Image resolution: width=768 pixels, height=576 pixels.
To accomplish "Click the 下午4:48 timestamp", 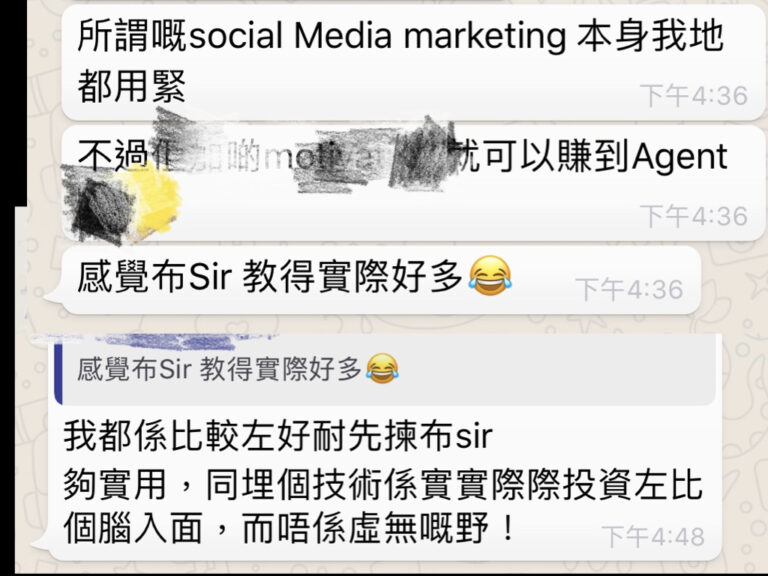I will point(653,537).
